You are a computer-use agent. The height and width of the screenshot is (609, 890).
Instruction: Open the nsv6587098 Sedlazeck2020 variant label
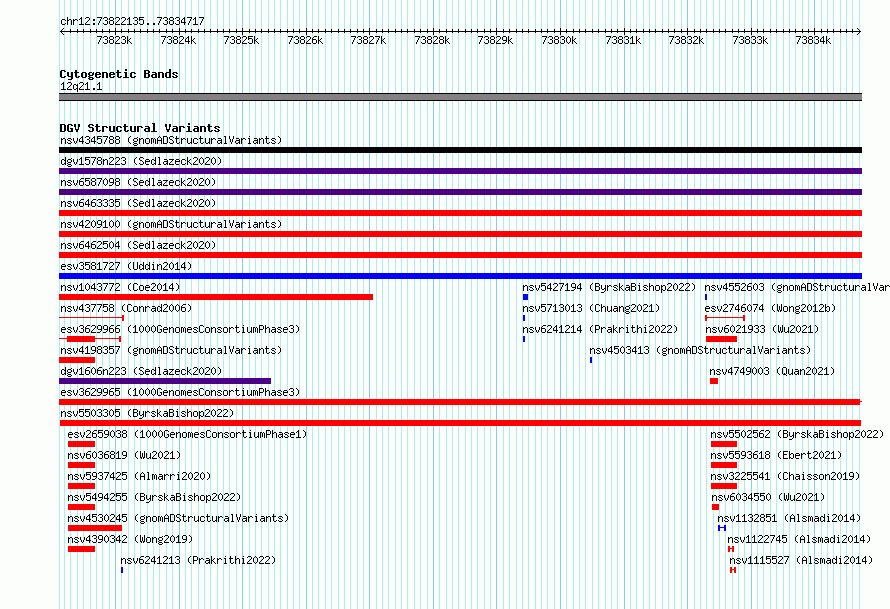pos(138,182)
